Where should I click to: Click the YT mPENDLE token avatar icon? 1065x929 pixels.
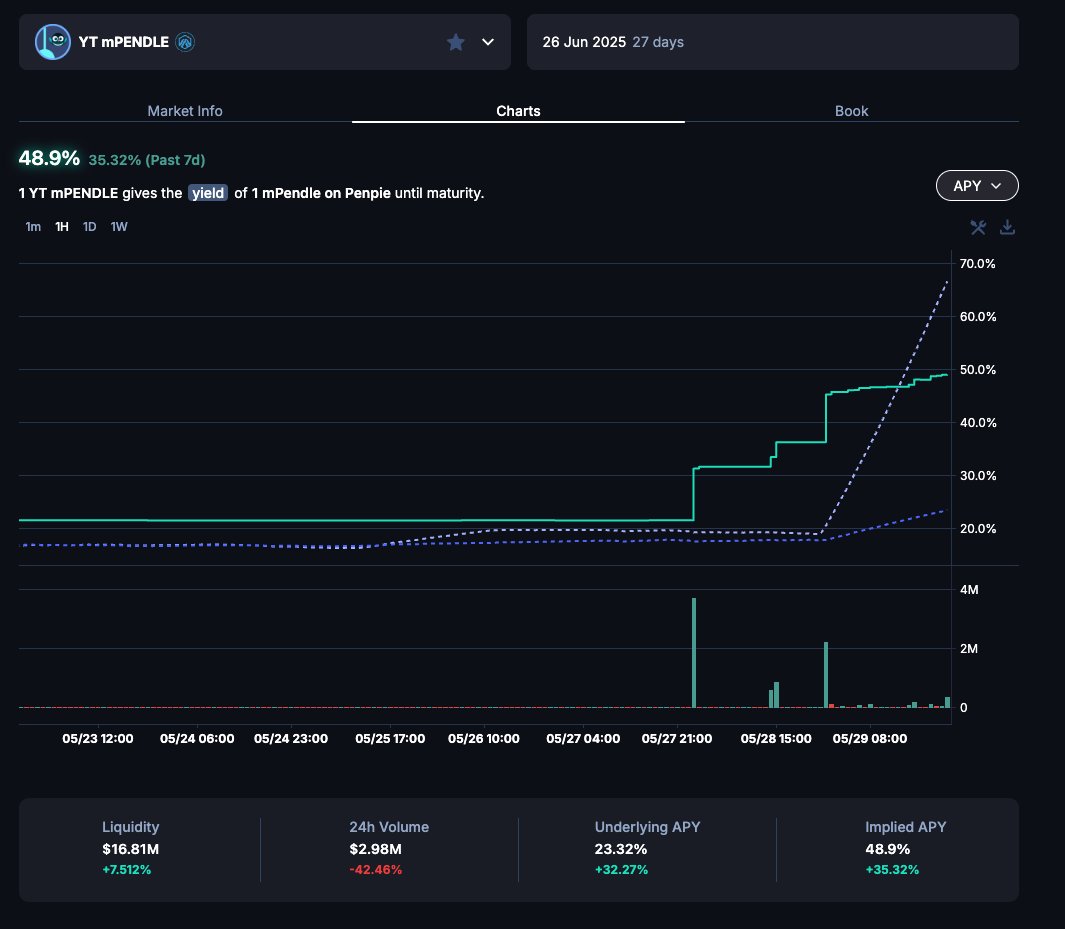click(53, 41)
